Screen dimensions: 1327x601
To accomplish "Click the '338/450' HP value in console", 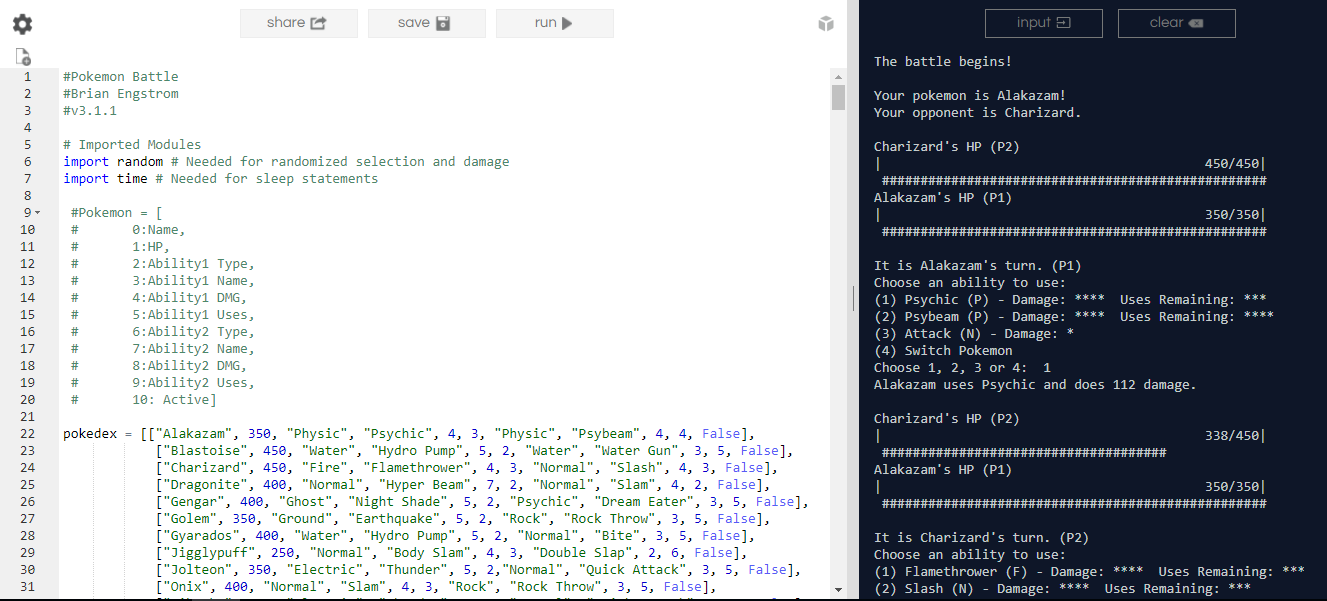I will [1231, 436].
